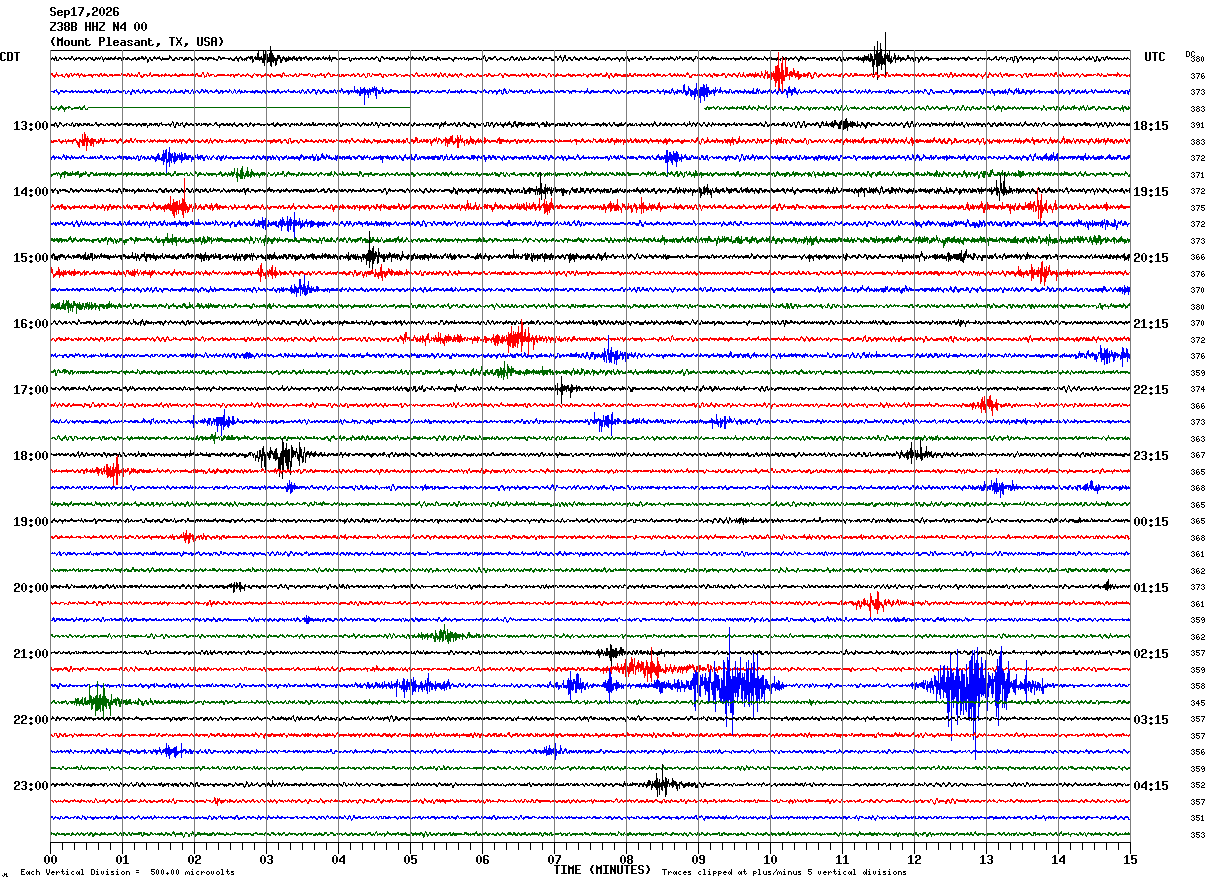Select the 18:00 CDT time label
This screenshot has height=886, width=1210.
pos(30,456)
